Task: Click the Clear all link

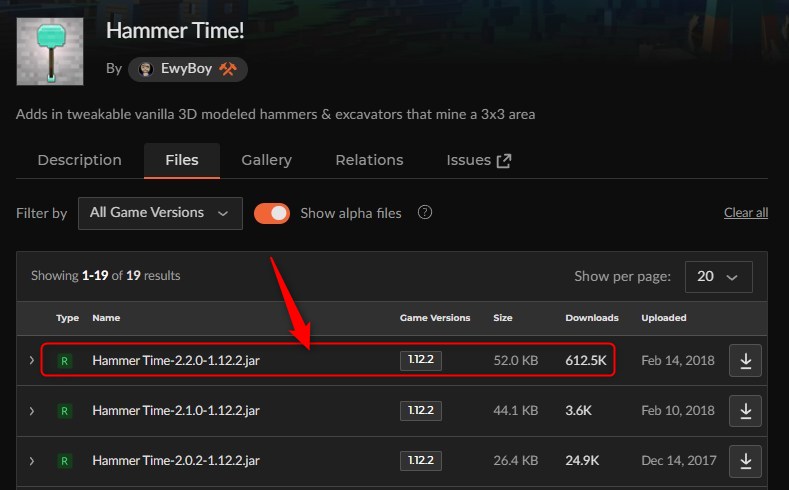Action: coord(746,213)
